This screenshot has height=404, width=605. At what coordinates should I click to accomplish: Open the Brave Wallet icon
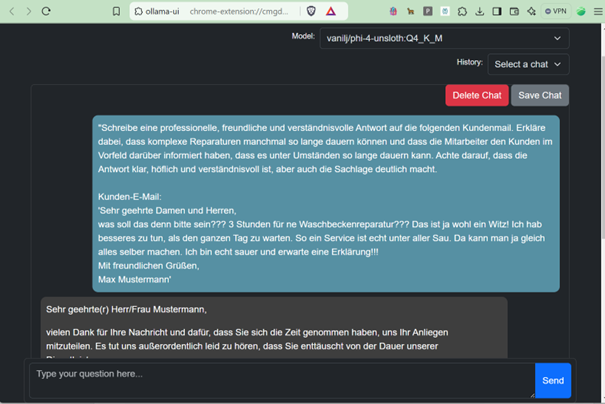514,11
